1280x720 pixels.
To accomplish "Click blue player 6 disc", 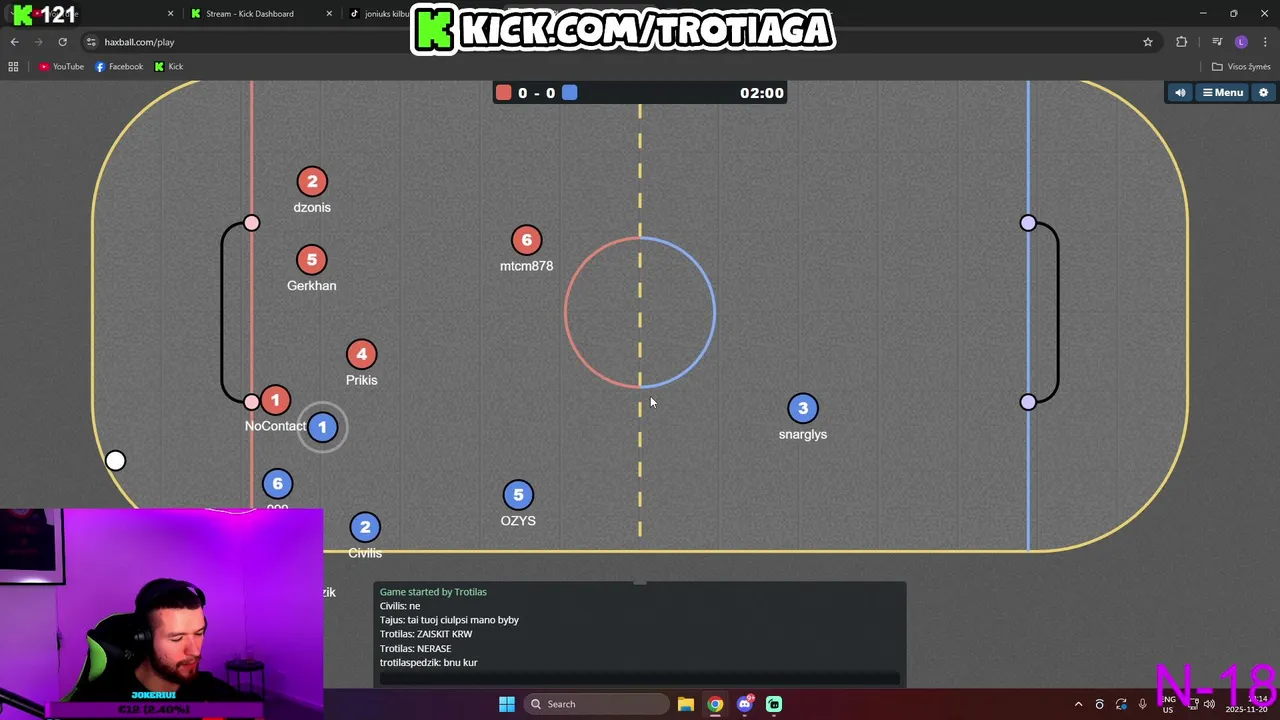I will pyautogui.click(x=277, y=483).
